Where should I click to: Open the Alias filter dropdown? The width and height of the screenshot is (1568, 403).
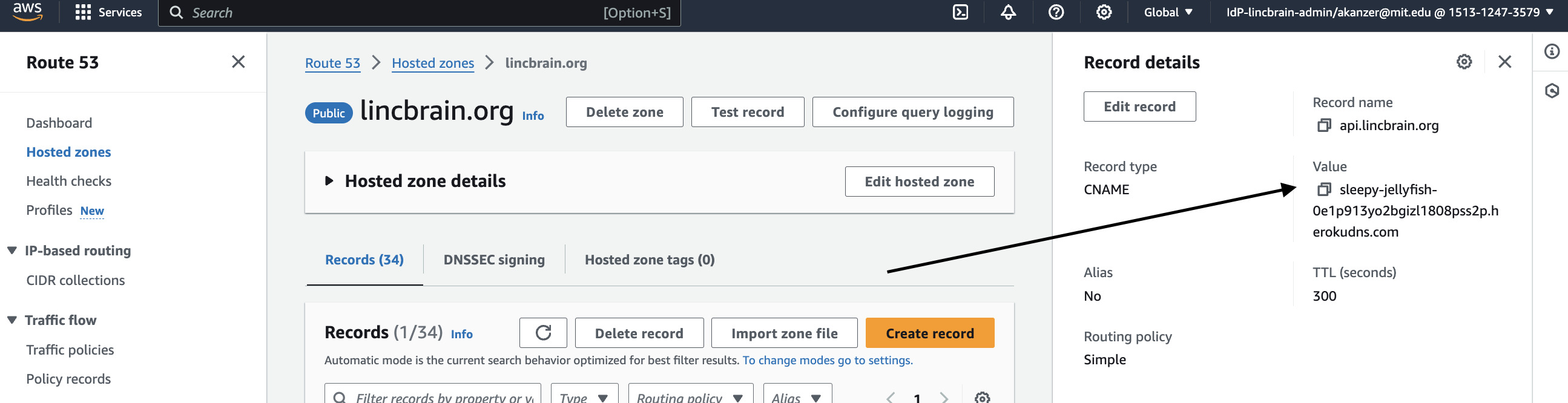[x=797, y=395]
